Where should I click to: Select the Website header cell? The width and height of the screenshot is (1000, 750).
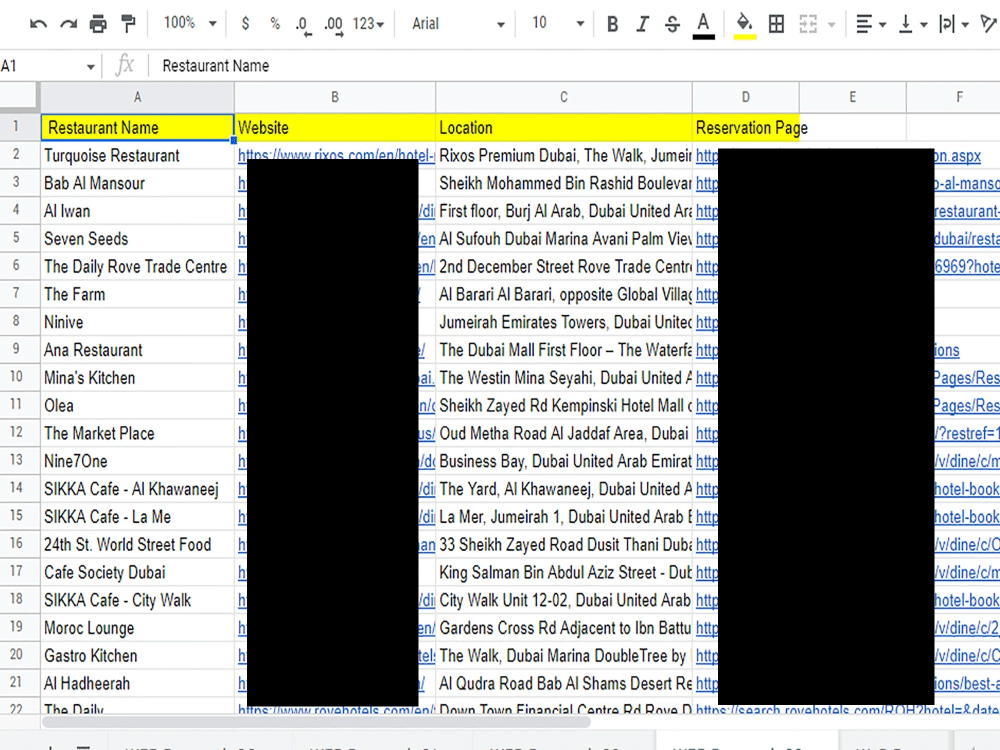tap(335, 128)
